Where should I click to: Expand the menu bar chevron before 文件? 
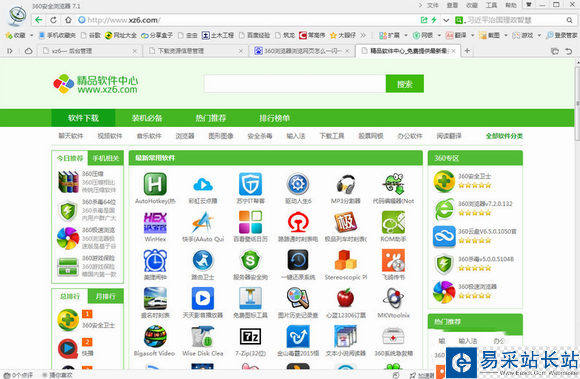(x=420, y=5)
